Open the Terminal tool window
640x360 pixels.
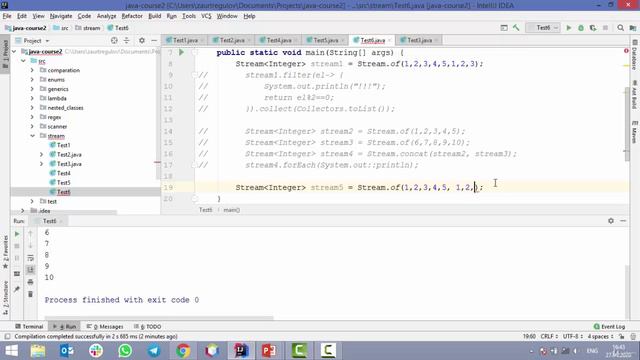point(29,327)
